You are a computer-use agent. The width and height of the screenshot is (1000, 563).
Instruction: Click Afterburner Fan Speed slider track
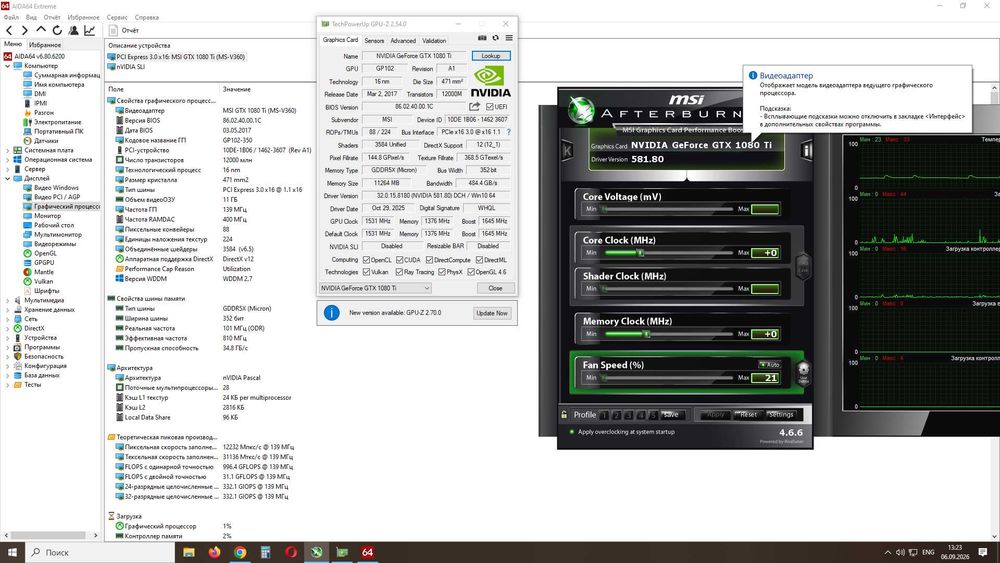coord(667,378)
